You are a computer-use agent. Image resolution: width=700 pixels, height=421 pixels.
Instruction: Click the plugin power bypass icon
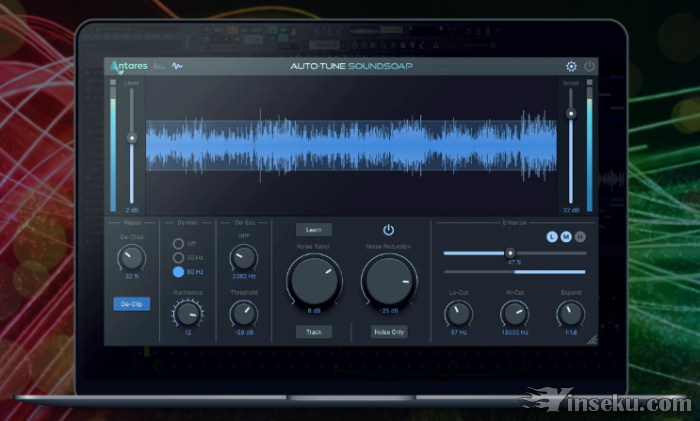tap(588, 66)
